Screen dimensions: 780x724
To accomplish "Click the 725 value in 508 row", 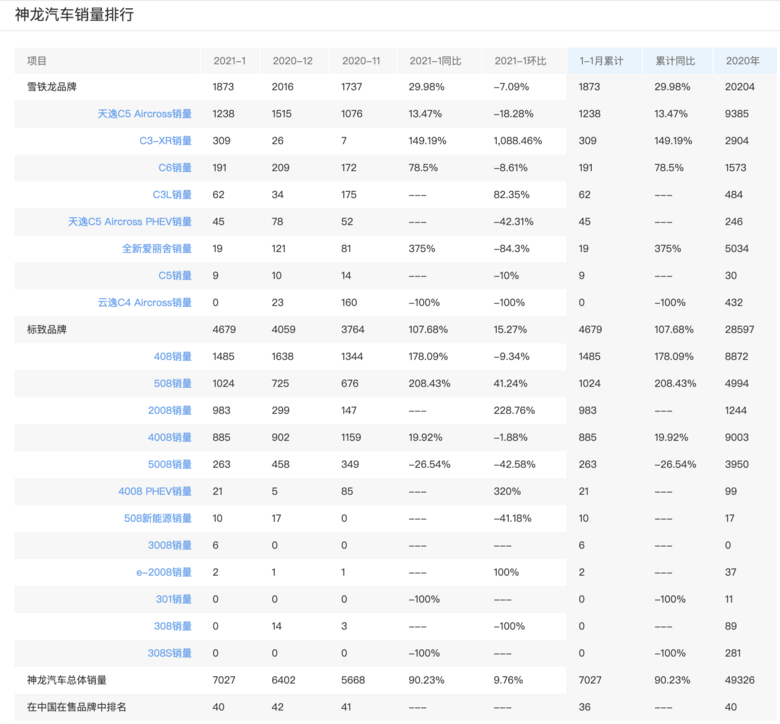I will click(280, 383).
